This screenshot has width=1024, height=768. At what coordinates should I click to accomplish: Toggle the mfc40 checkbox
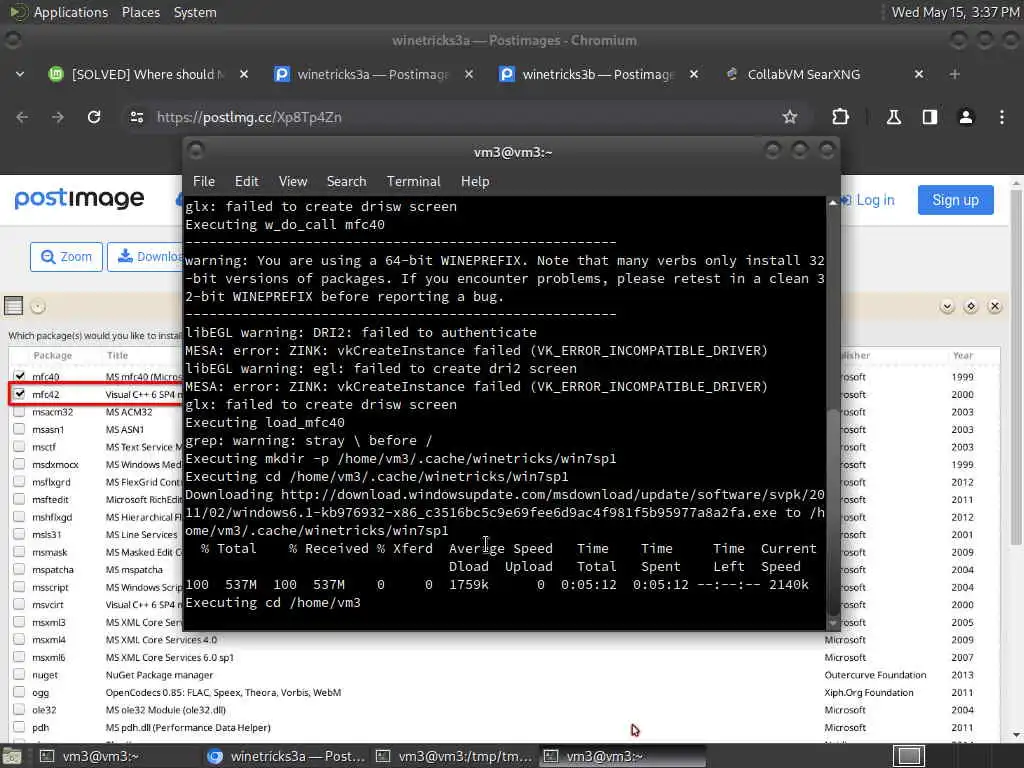pyautogui.click(x=20, y=376)
